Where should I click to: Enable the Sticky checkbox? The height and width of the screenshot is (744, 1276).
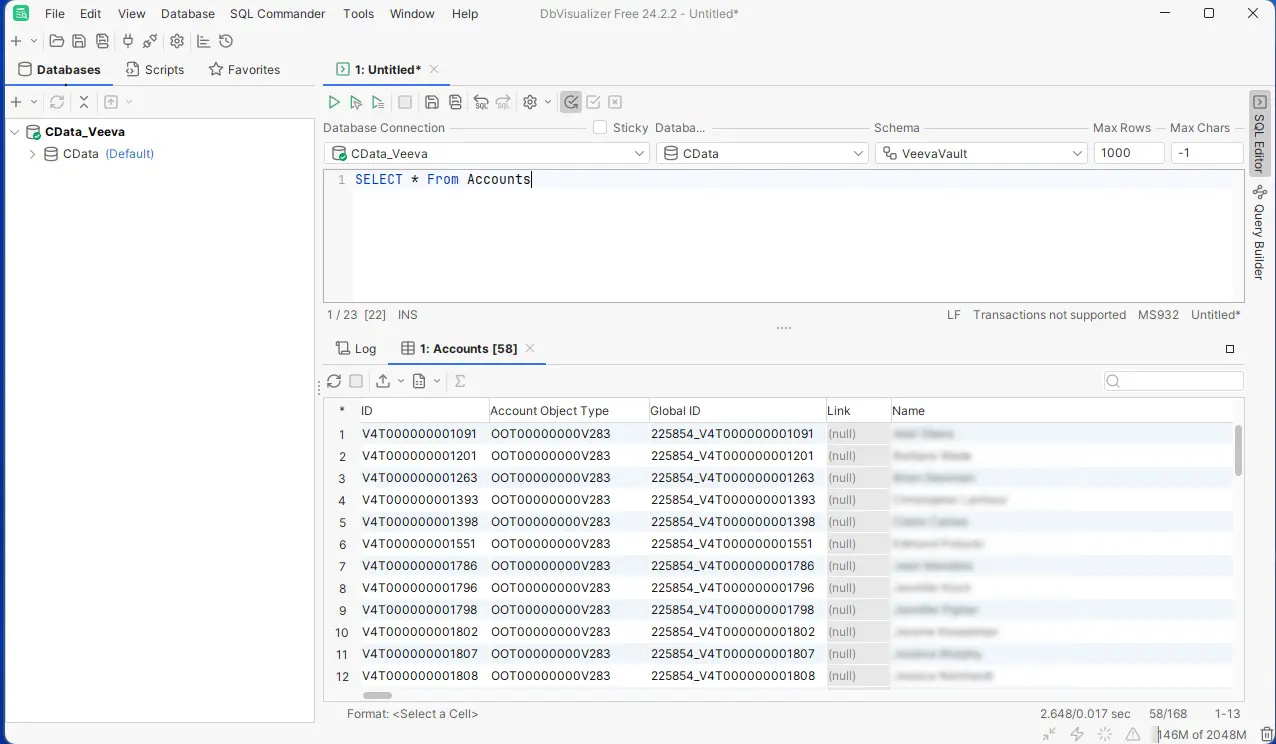coord(600,127)
